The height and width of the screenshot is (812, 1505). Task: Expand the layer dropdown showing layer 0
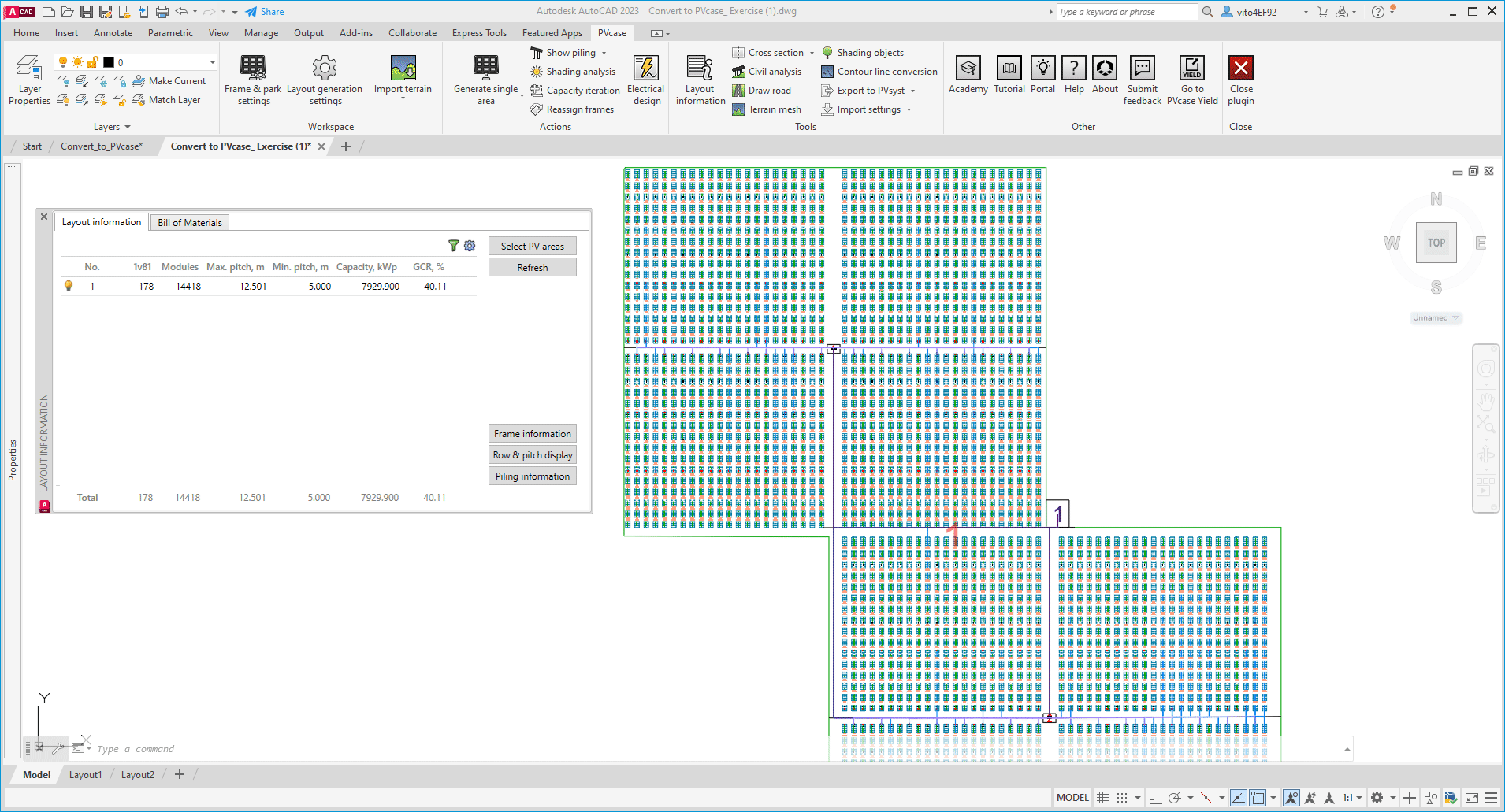(212, 62)
